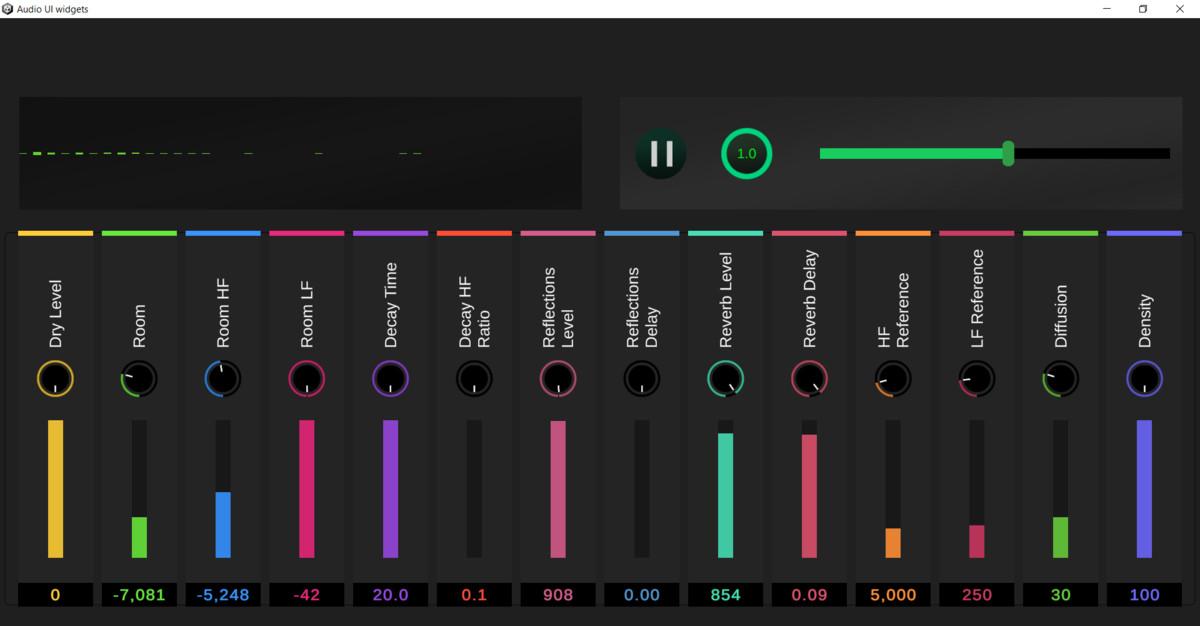Click the waveform display panel
The height and width of the screenshot is (626, 1200).
pyautogui.click(x=300, y=153)
